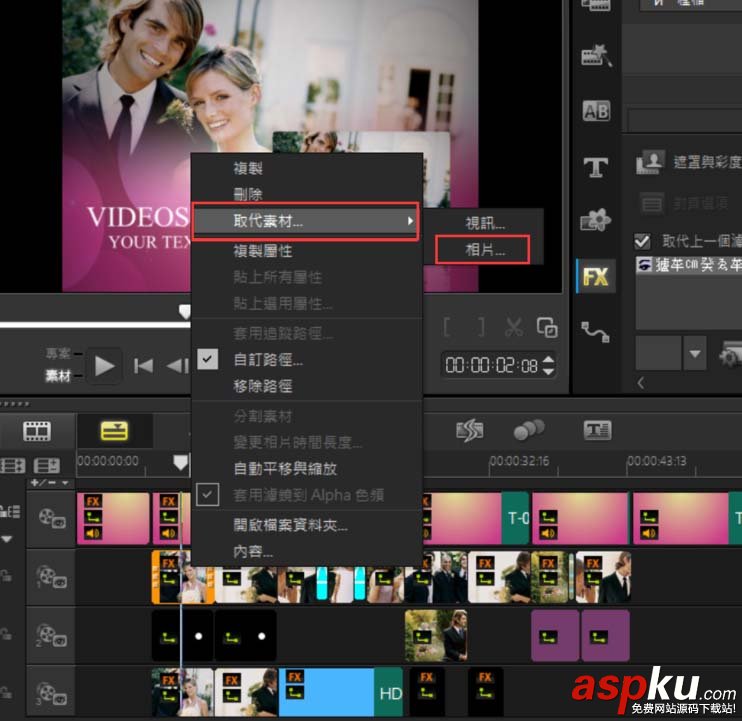Toggle the overlay track 1 lock ripple icon
This screenshot has width=742, height=721.
[6, 576]
